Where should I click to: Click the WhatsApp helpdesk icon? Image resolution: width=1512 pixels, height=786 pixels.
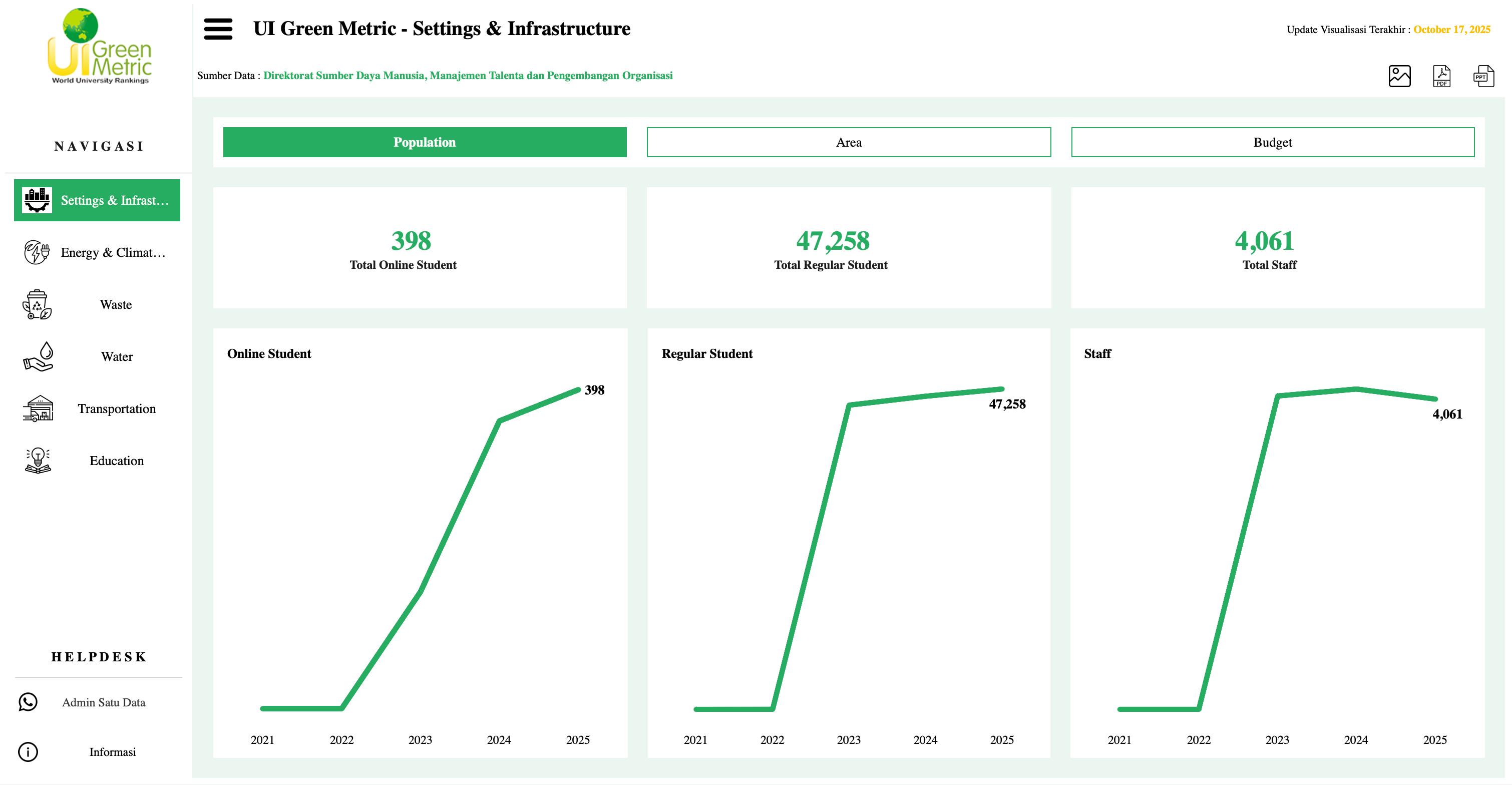click(28, 702)
